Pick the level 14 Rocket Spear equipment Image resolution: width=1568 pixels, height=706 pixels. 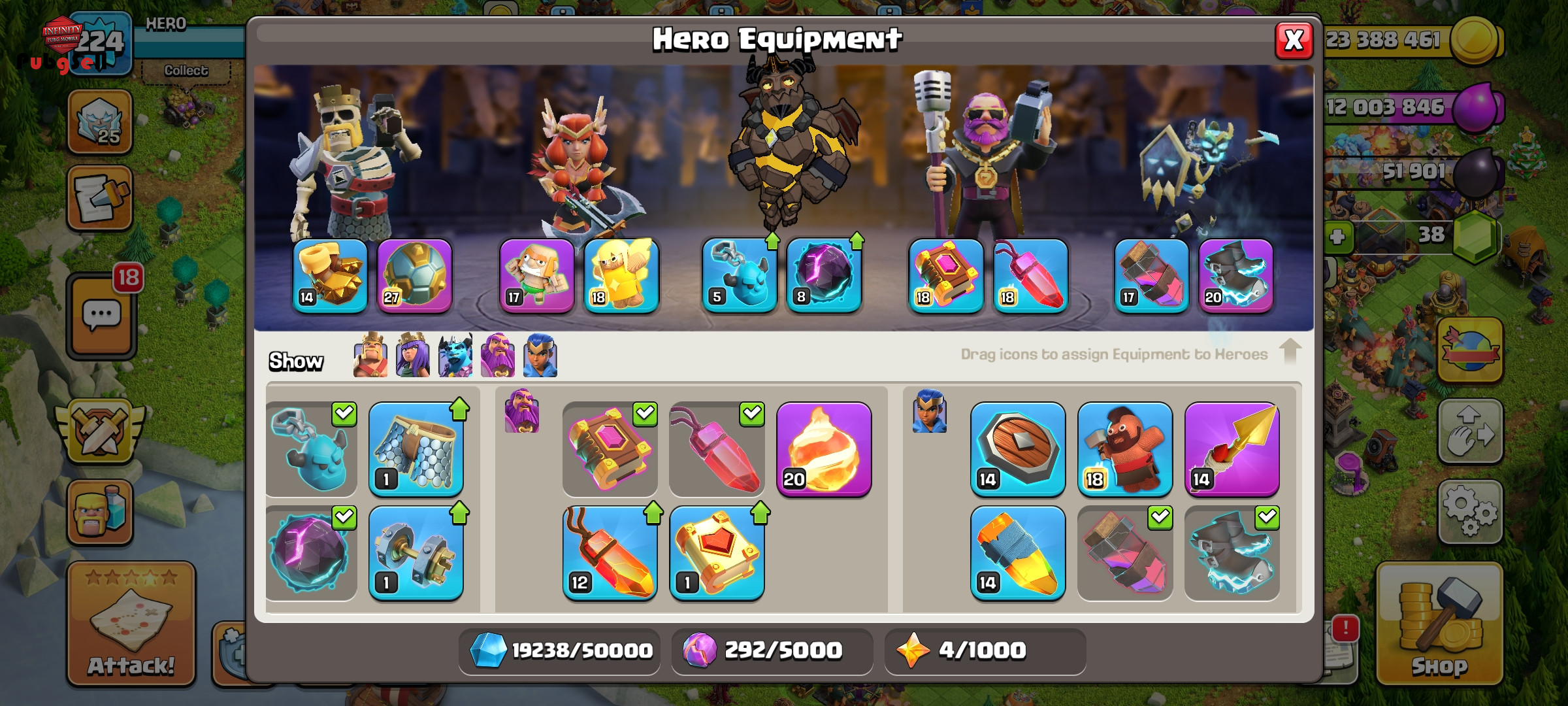[1232, 449]
